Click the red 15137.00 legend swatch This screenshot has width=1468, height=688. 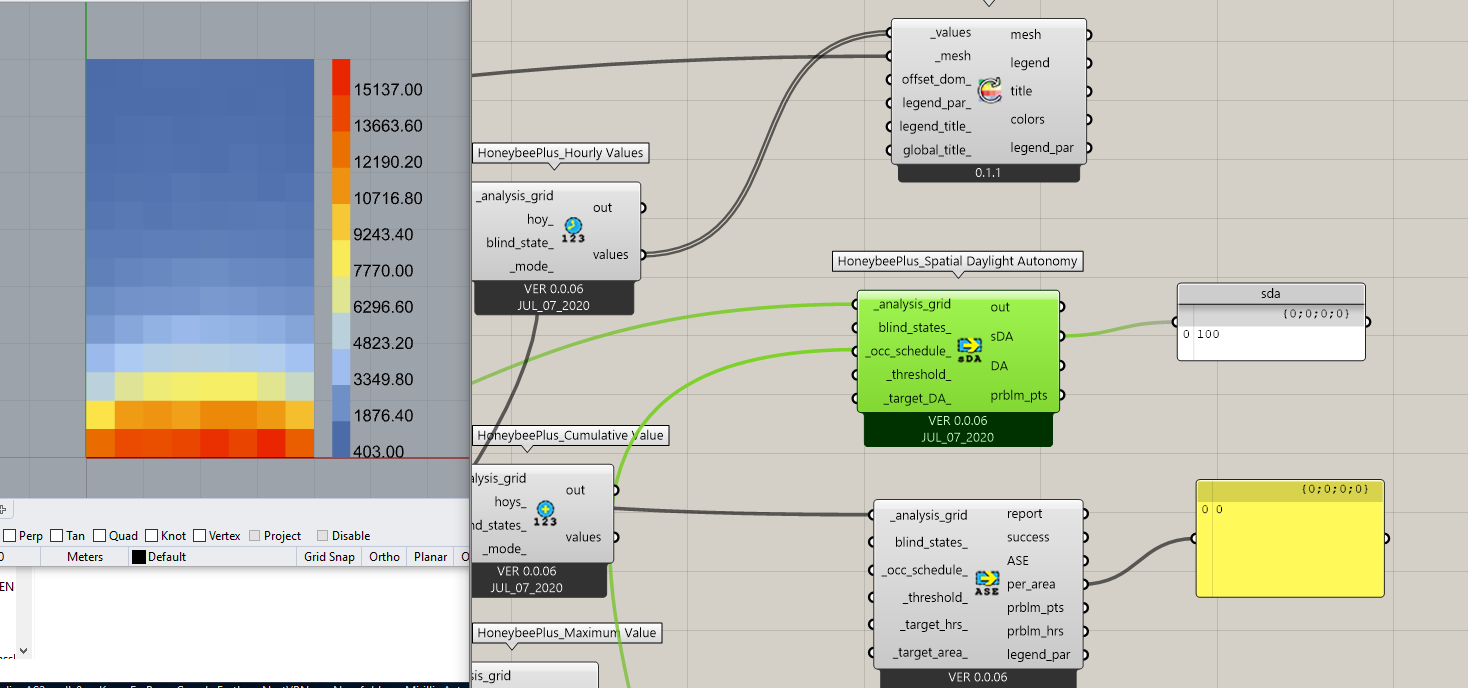pyautogui.click(x=341, y=77)
